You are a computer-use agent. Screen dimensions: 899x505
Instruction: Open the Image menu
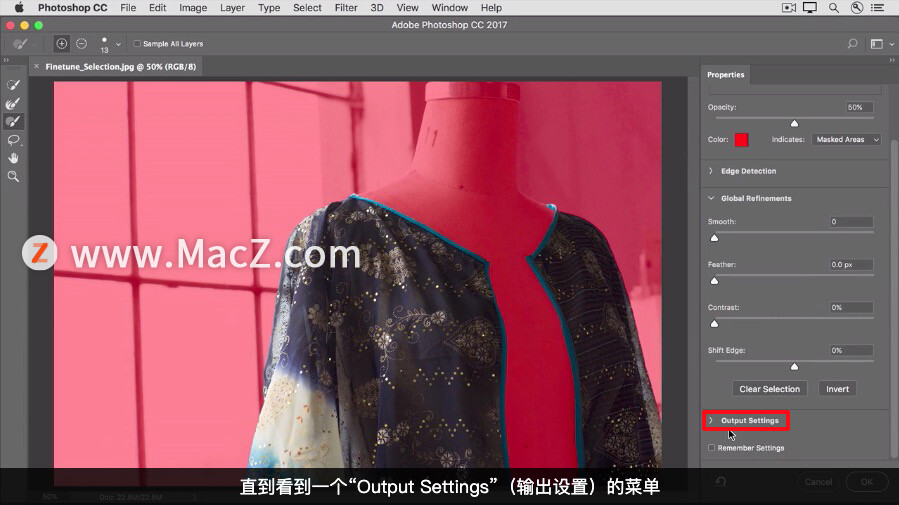point(193,7)
